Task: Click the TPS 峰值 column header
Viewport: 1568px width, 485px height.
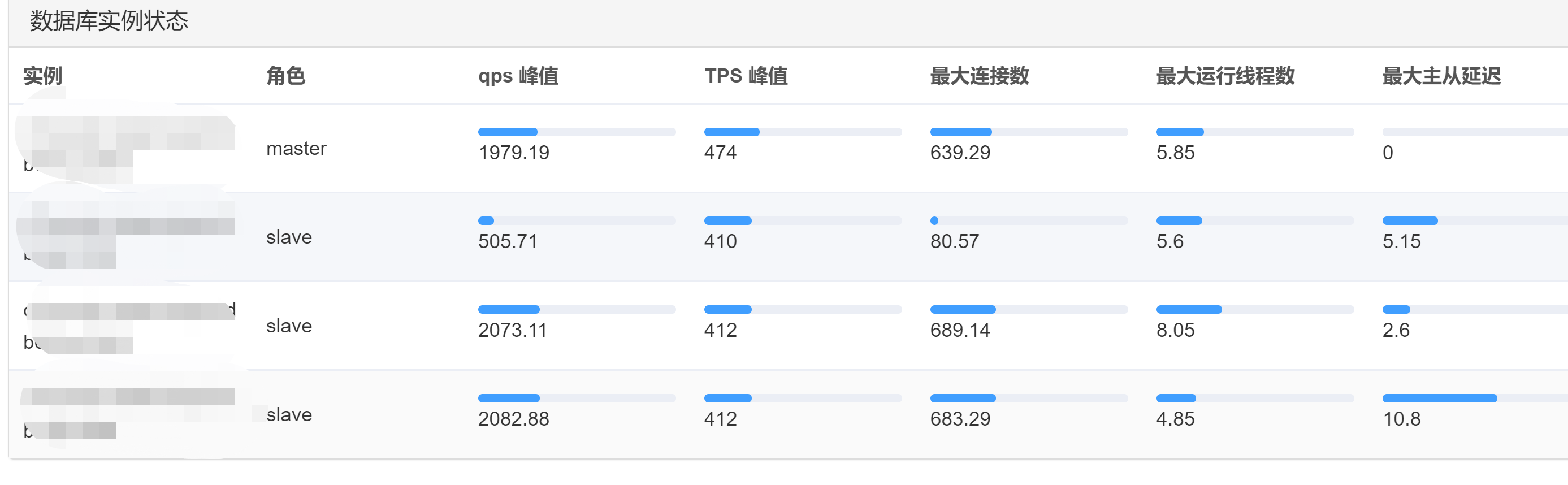Action: (x=746, y=76)
